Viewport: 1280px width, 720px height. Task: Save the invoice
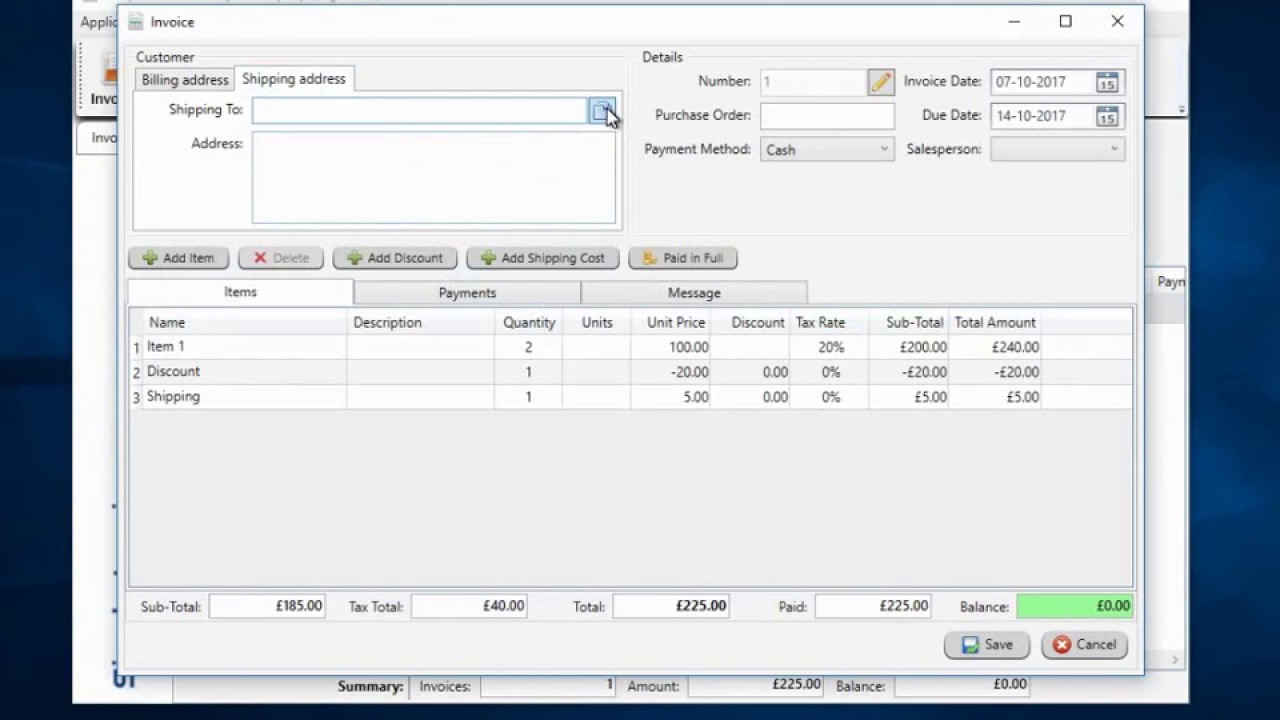pos(987,645)
